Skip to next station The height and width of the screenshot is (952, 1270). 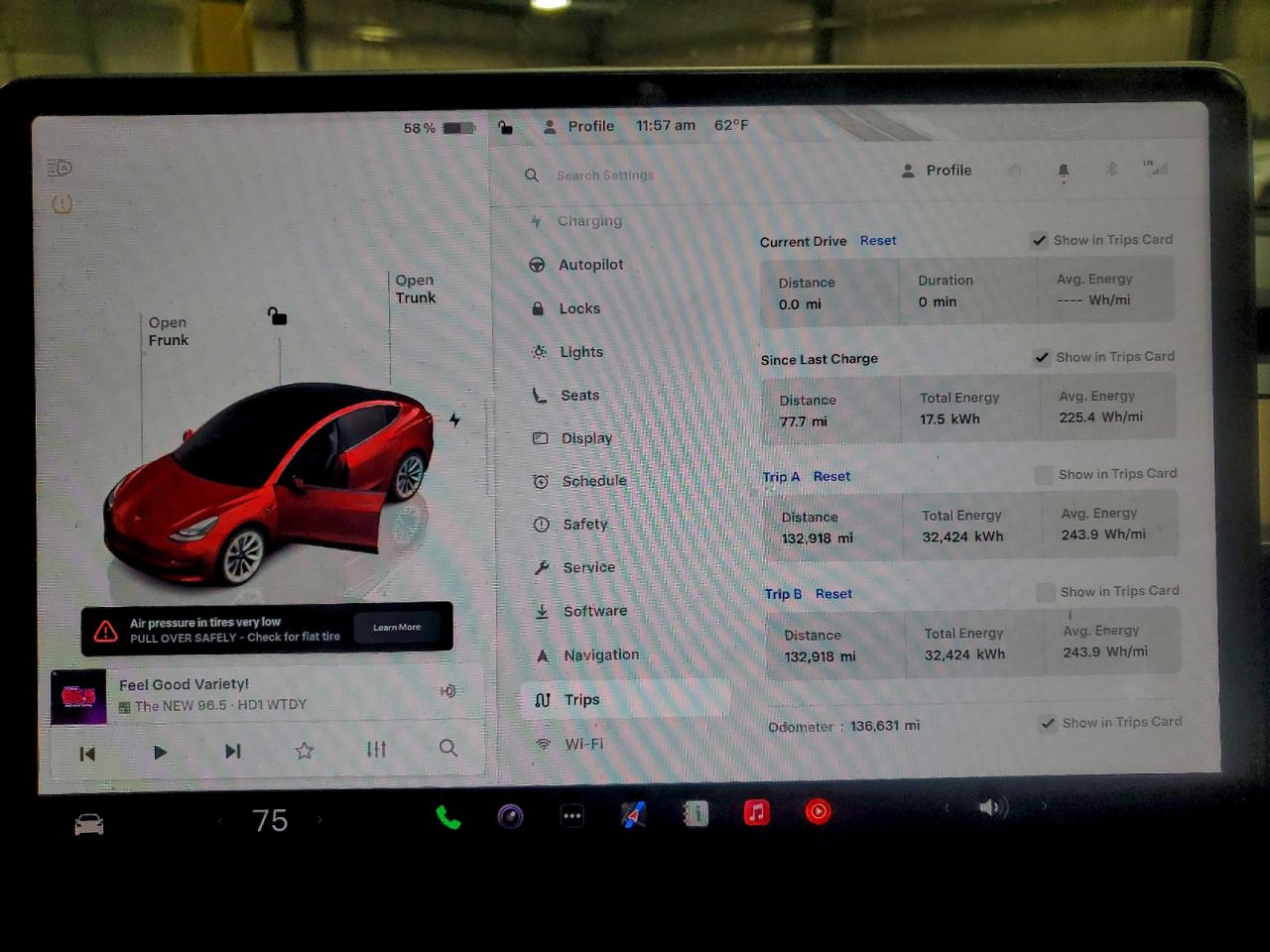point(233,752)
